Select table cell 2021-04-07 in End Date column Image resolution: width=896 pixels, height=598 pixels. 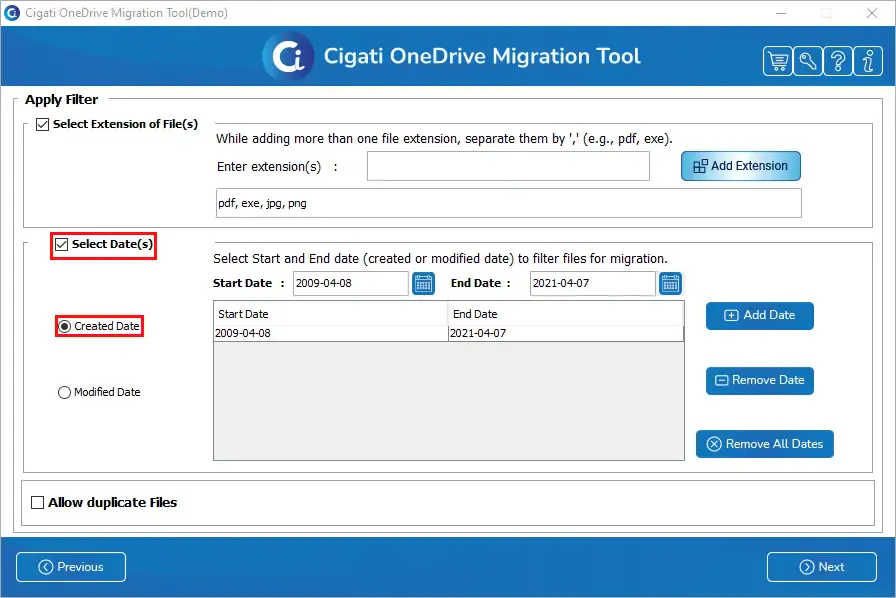[566, 333]
